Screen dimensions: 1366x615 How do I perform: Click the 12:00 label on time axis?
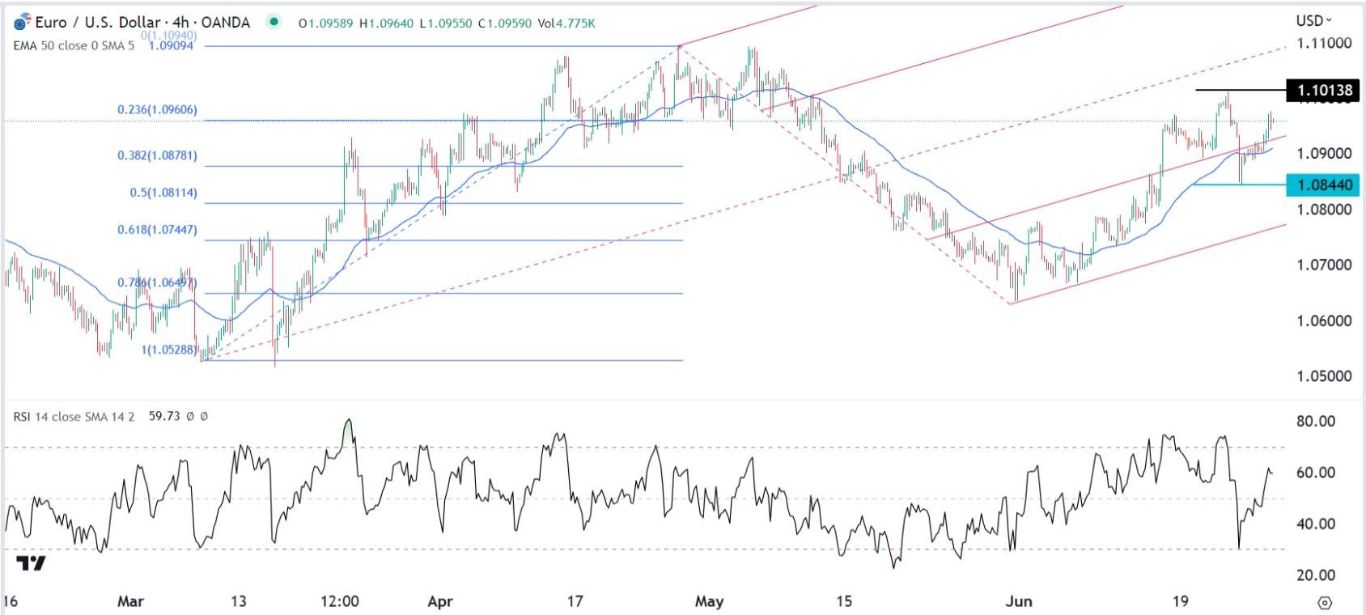pos(341,602)
